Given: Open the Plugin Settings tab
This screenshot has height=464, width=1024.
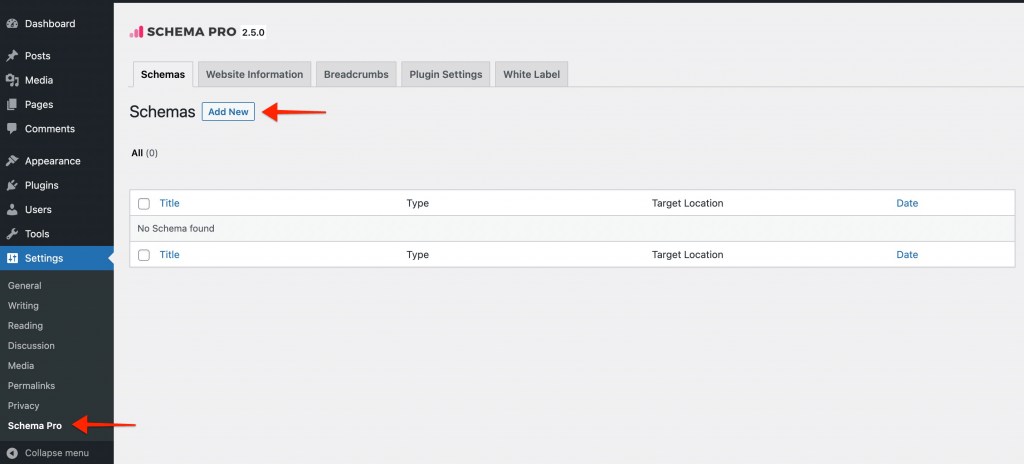Looking at the screenshot, I should pyautogui.click(x=445, y=75).
